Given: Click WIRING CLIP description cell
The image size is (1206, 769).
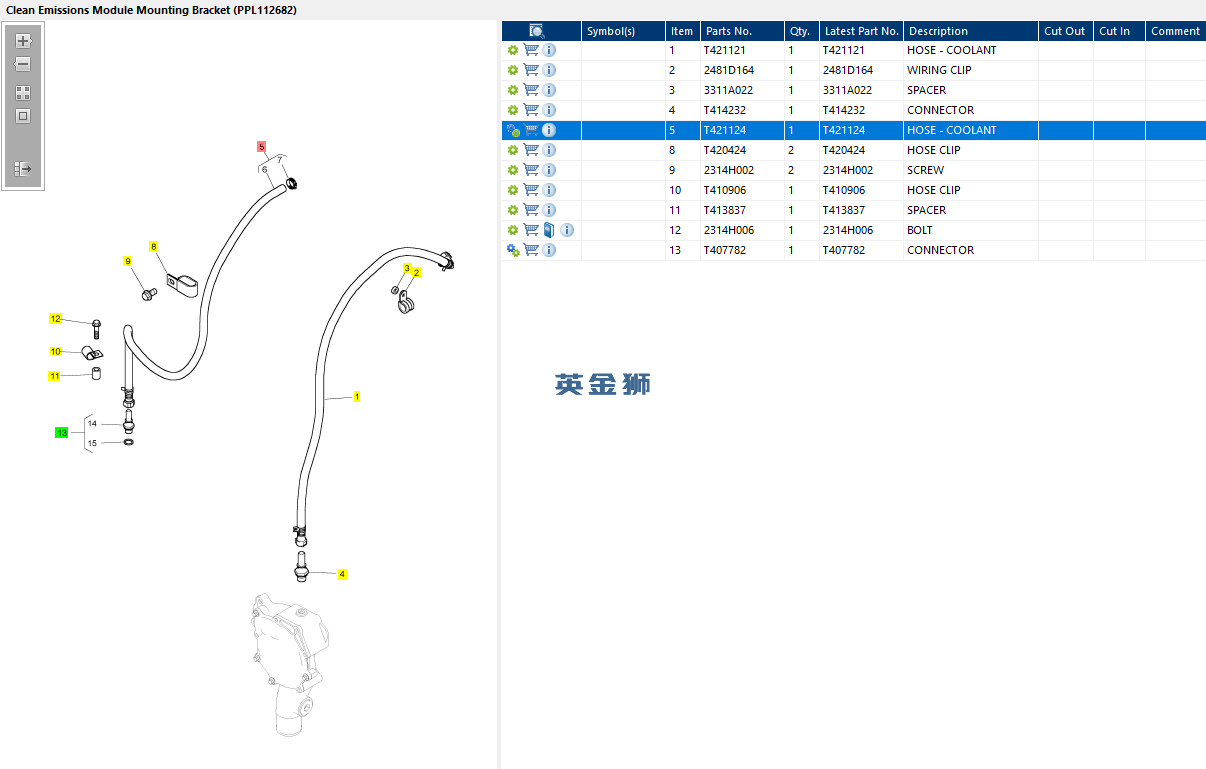Looking at the screenshot, I should point(971,70).
